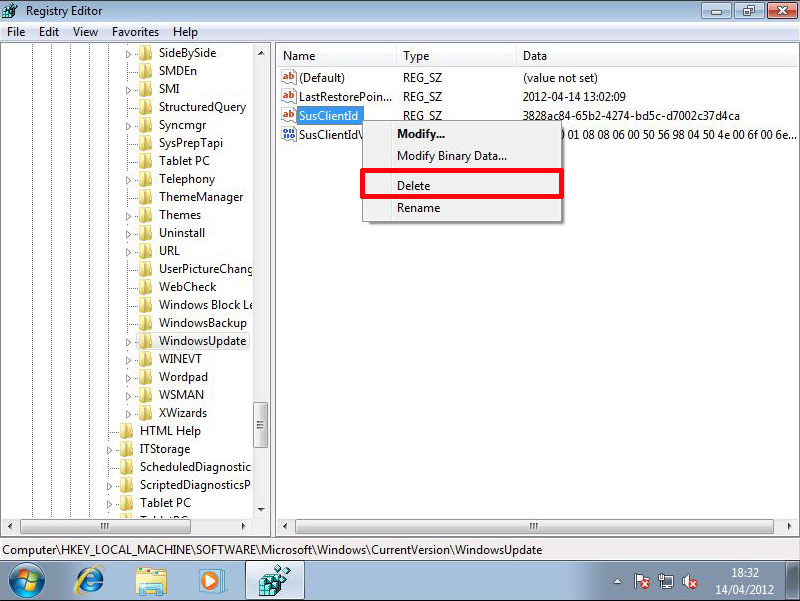Viewport: 800px width, 601px height.
Task: Click the SysPrepTapi key label
Action: tap(191, 143)
